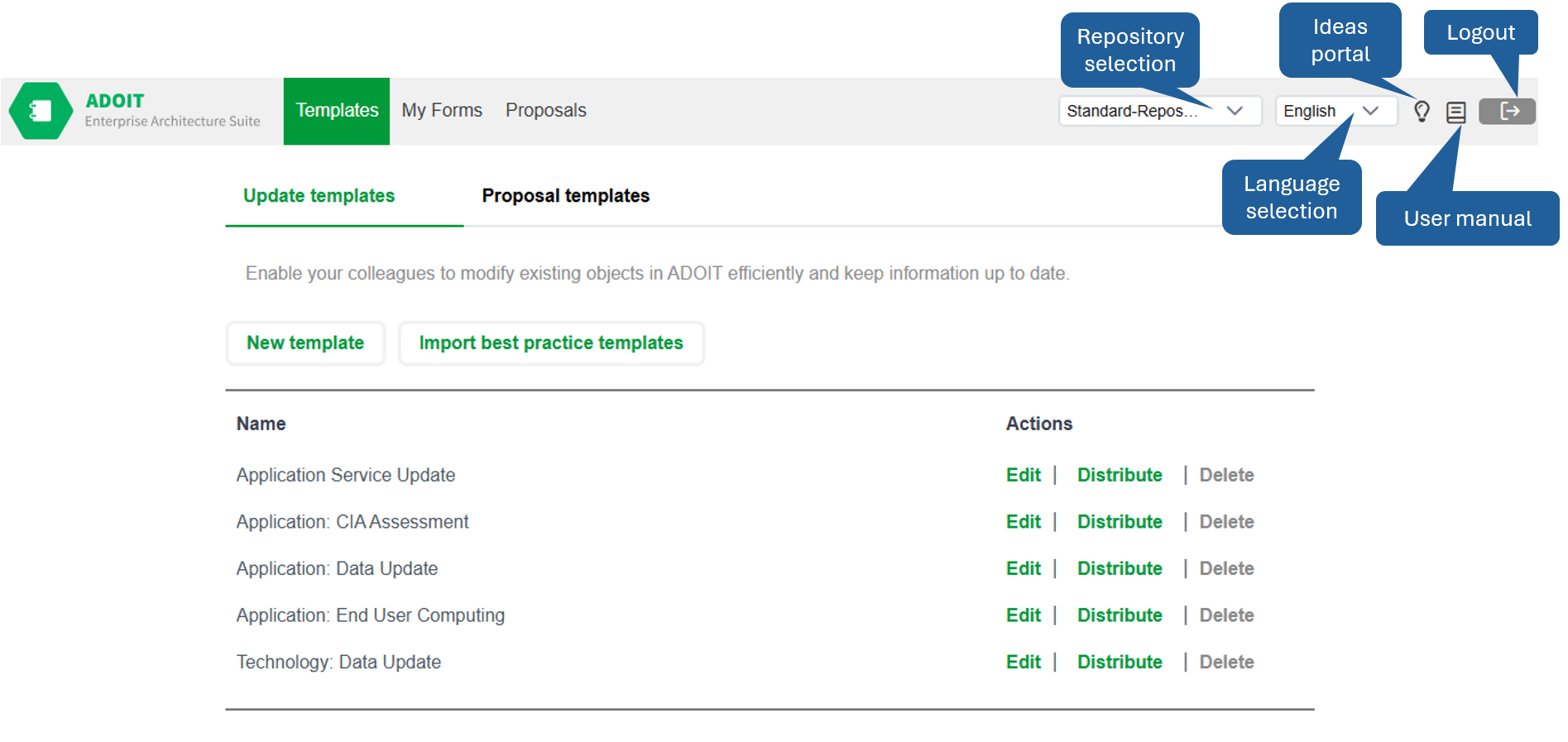The height and width of the screenshot is (742, 1568).
Task: Switch to the Proposal templates tab
Action: [565, 196]
